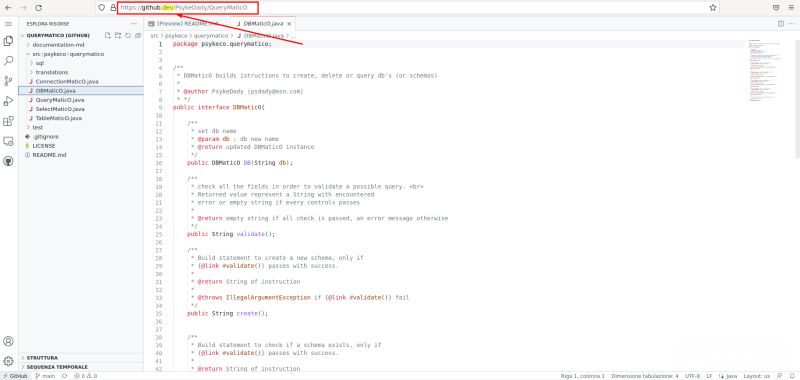800x380 pixels.
Task: Click the site security lock icon
Action: 113,8
